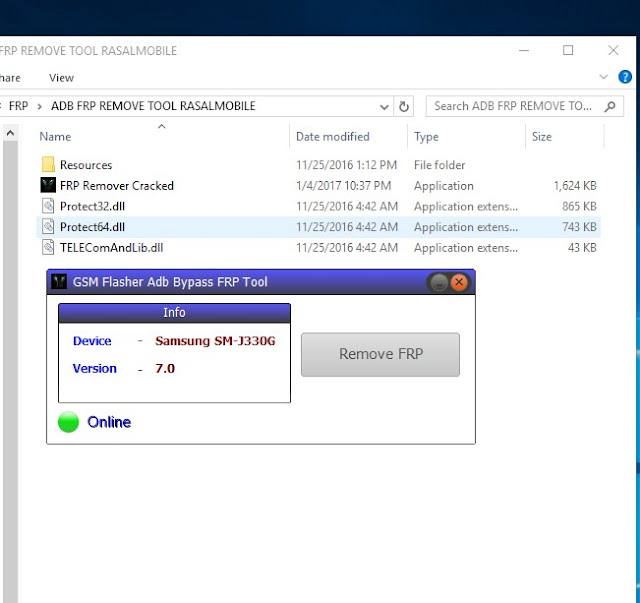Click the File folder type cell
This screenshot has height=603, width=640.
point(440,165)
